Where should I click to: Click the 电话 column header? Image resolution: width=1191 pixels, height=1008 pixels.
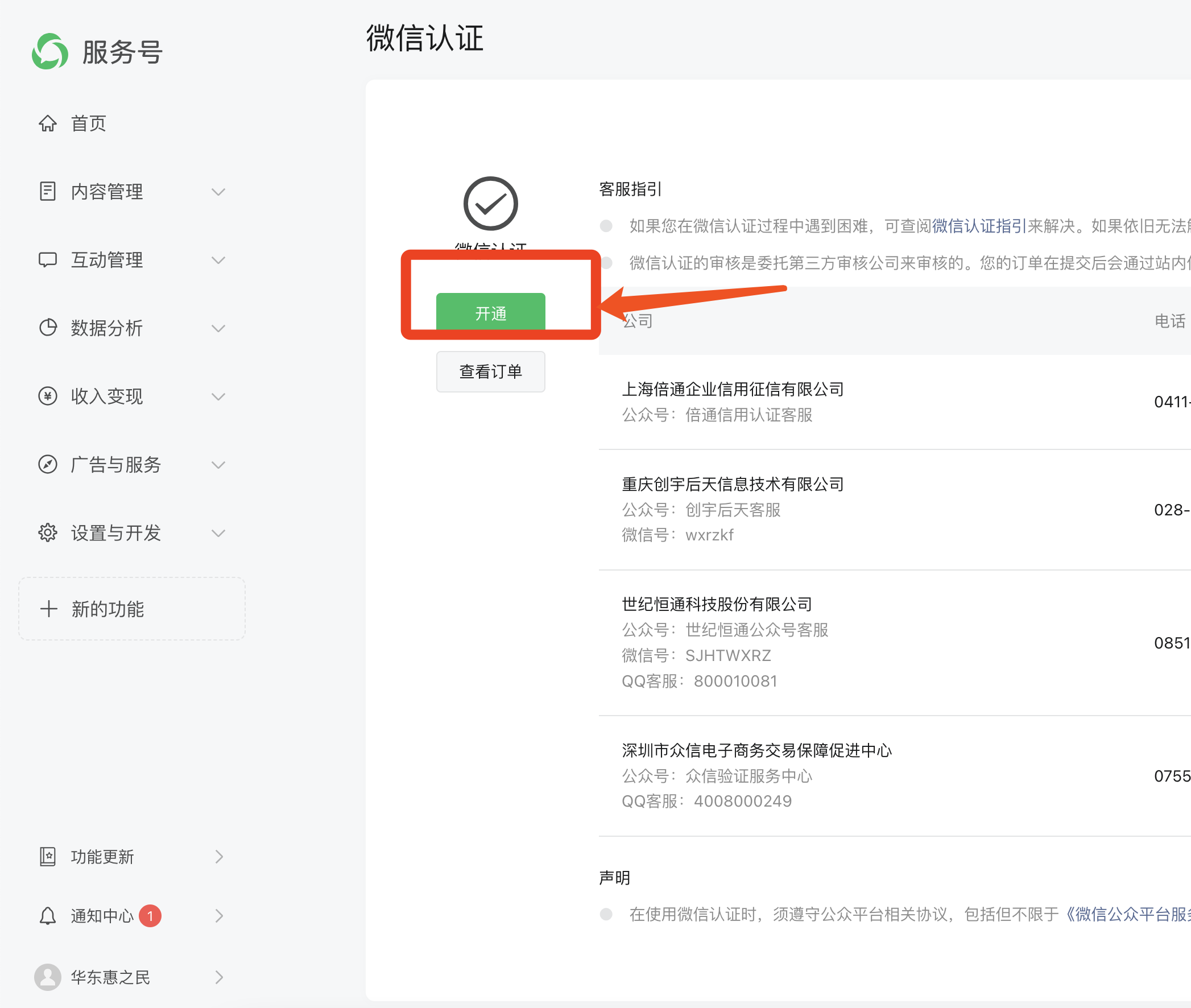coord(1170,321)
